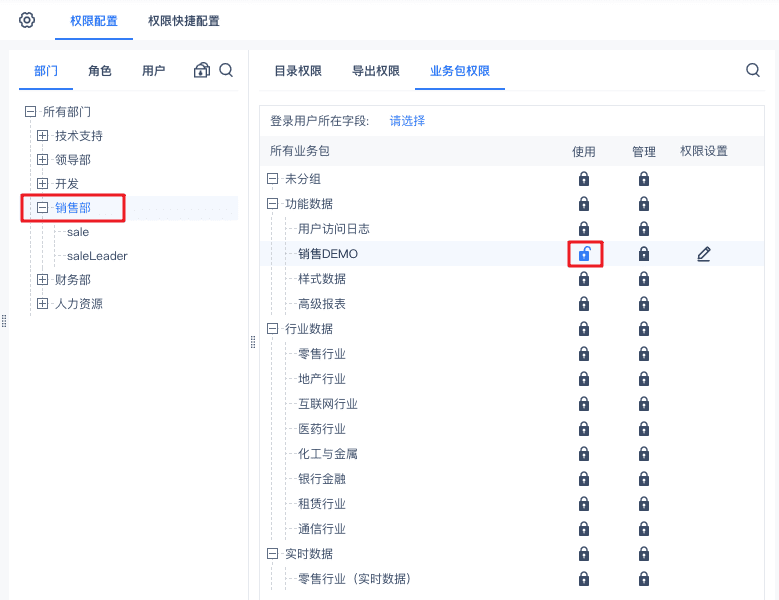This screenshot has height=600, width=779.
Task: Click the settings gear icon
Action: (x=27, y=20)
